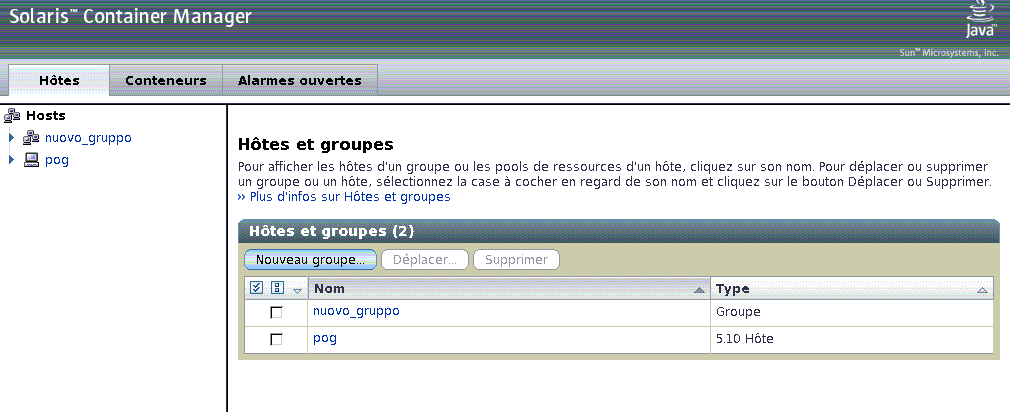Sort by Type using its sort triangle
The image size is (1010, 412).
click(982, 291)
